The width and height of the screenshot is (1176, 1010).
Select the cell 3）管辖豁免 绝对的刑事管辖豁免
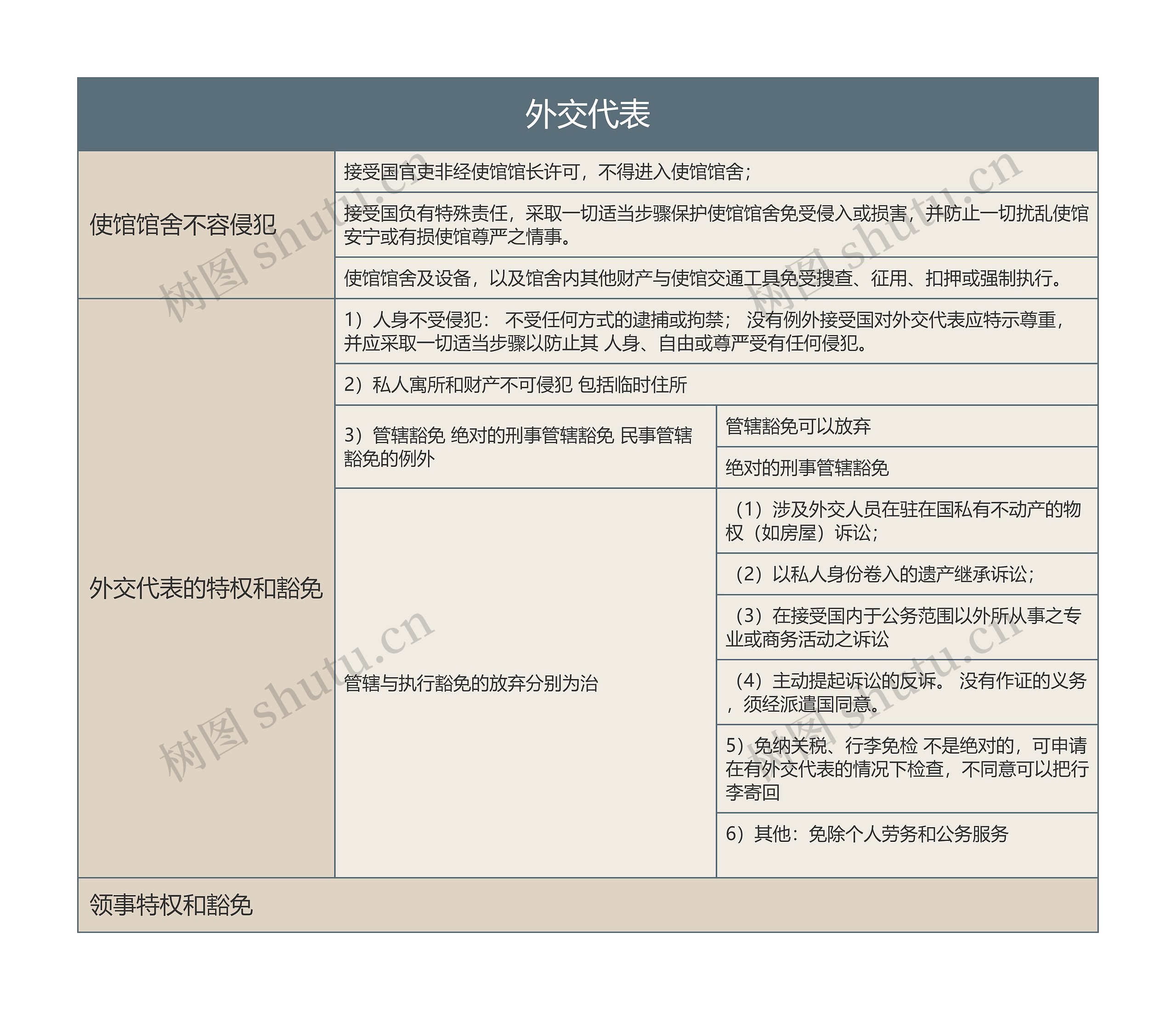526,447
